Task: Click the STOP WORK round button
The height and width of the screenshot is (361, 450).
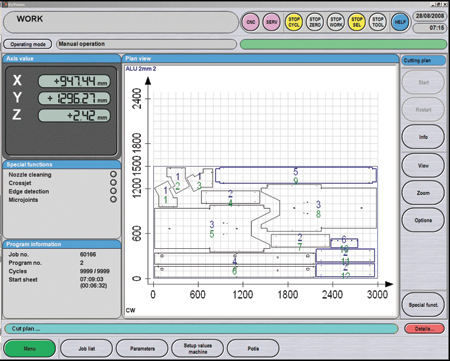Action: [336, 22]
